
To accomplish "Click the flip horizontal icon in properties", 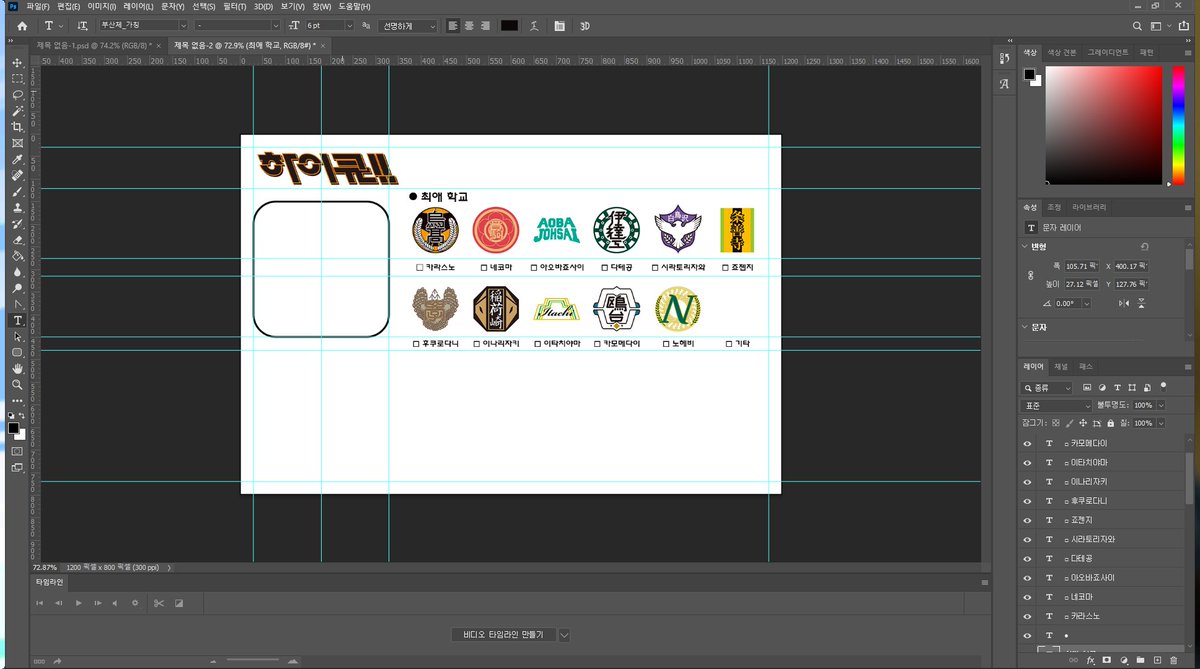I will (1125, 303).
